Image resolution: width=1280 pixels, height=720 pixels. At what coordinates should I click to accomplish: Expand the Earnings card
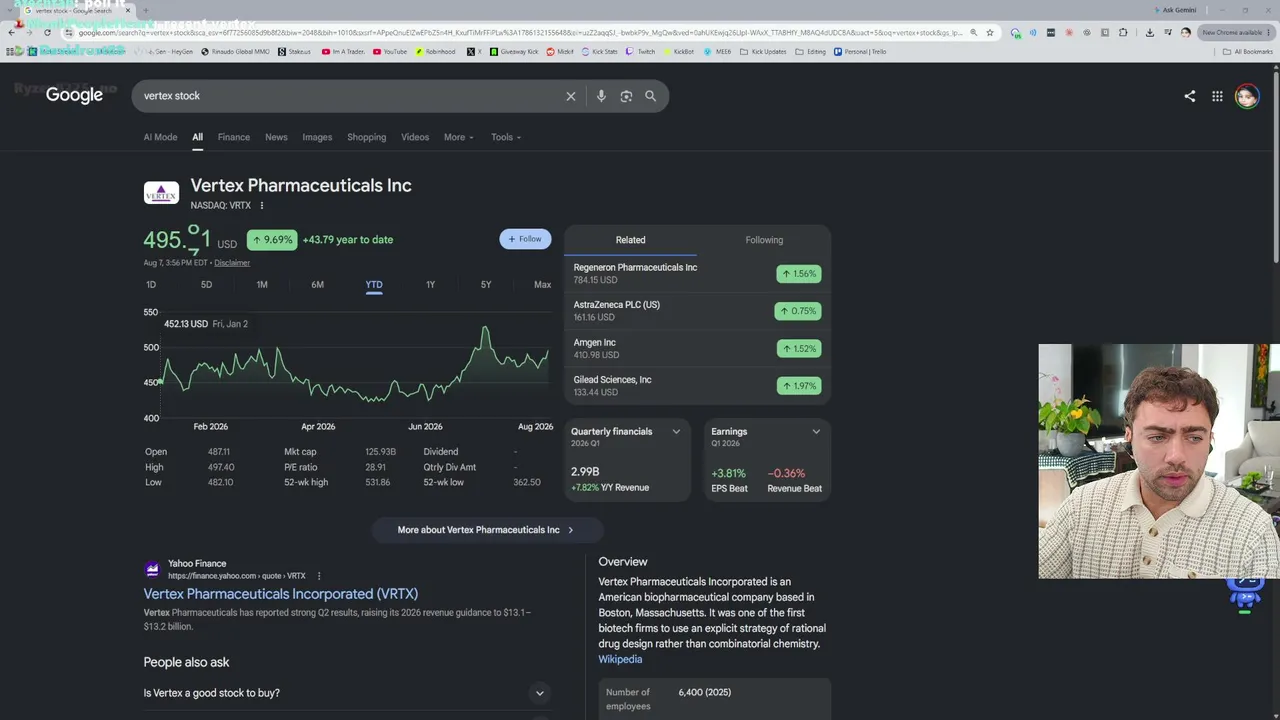pos(816,432)
